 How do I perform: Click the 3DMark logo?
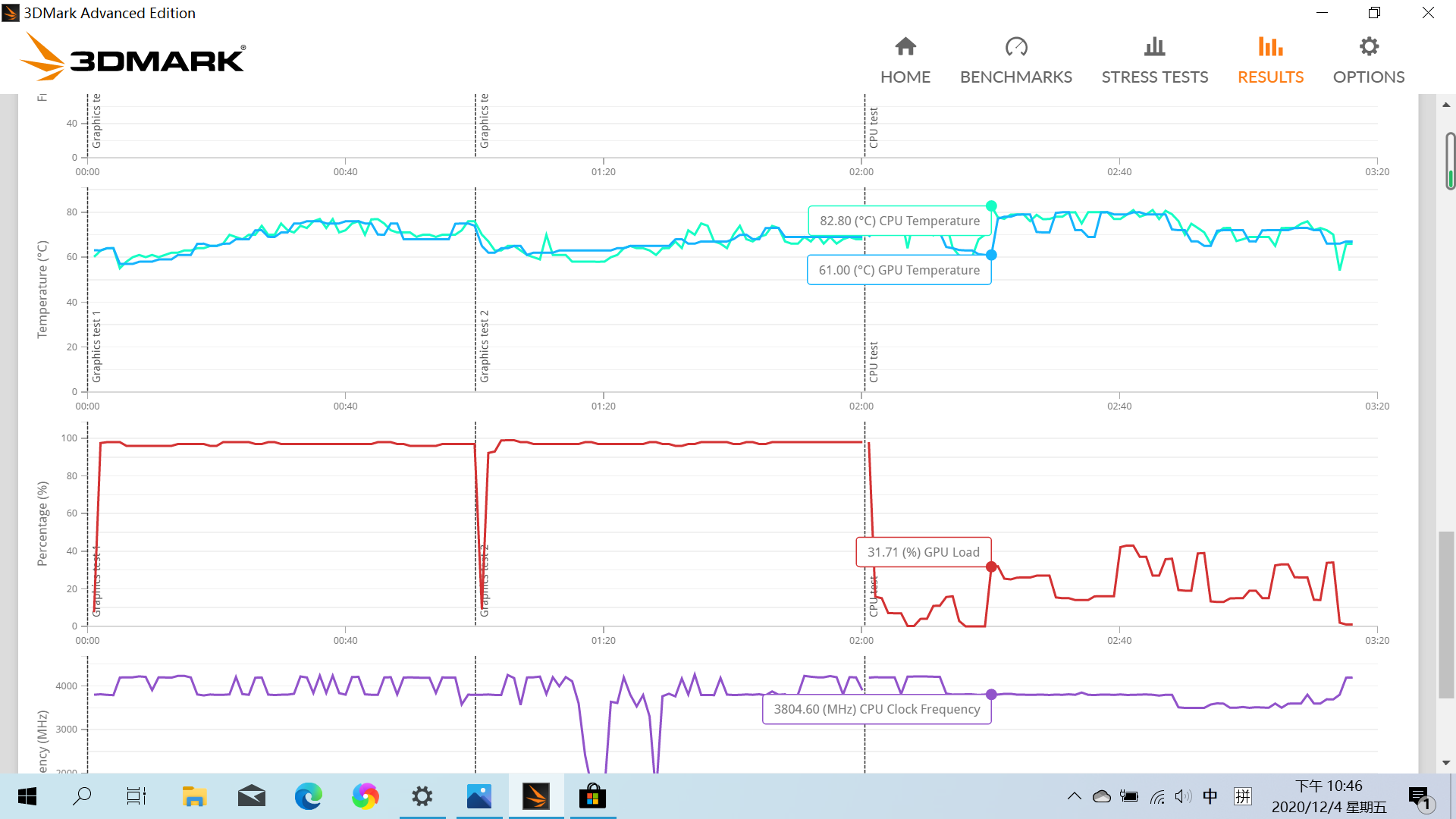[133, 56]
